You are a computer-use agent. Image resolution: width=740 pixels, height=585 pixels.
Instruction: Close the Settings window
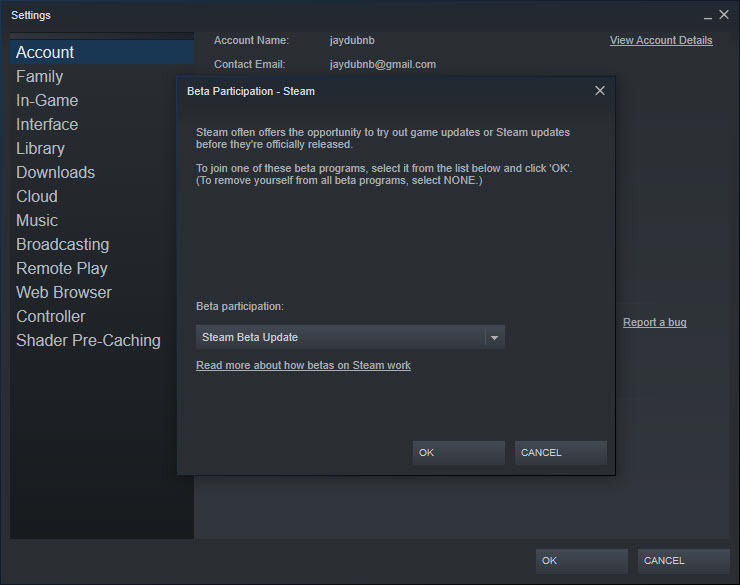(x=724, y=15)
